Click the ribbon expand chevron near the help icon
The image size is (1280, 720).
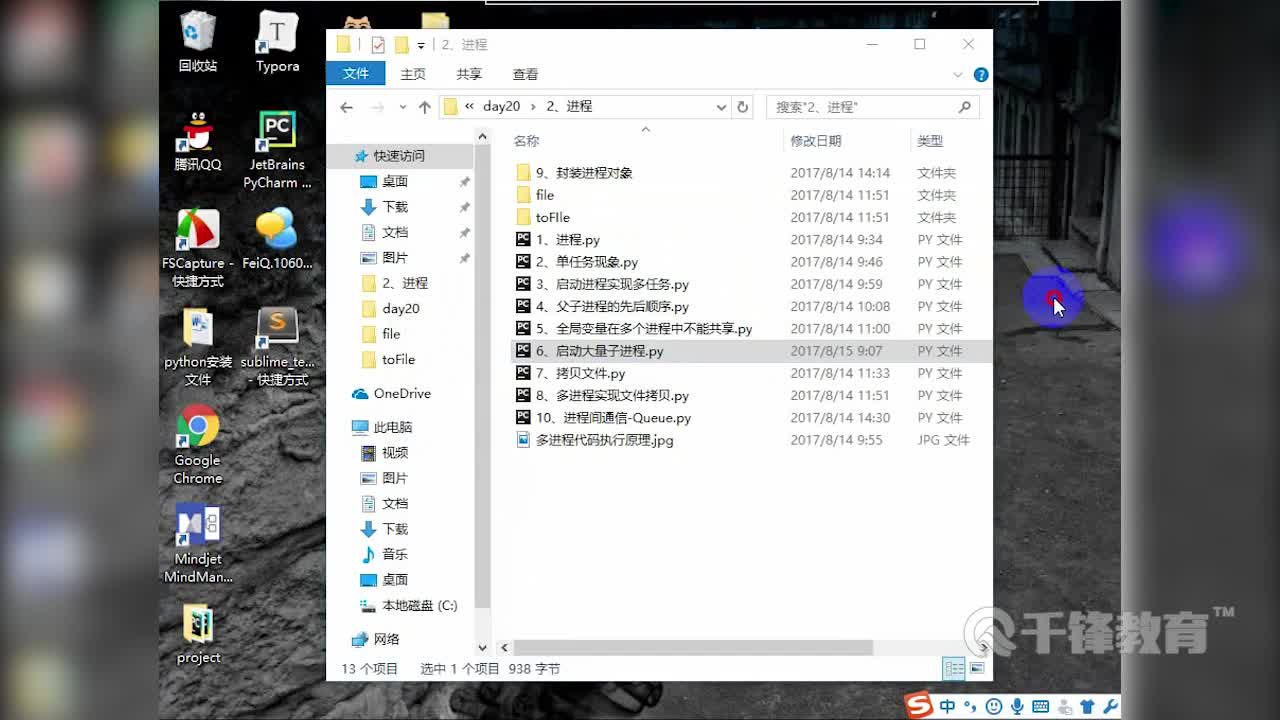[x=957, y=74]
